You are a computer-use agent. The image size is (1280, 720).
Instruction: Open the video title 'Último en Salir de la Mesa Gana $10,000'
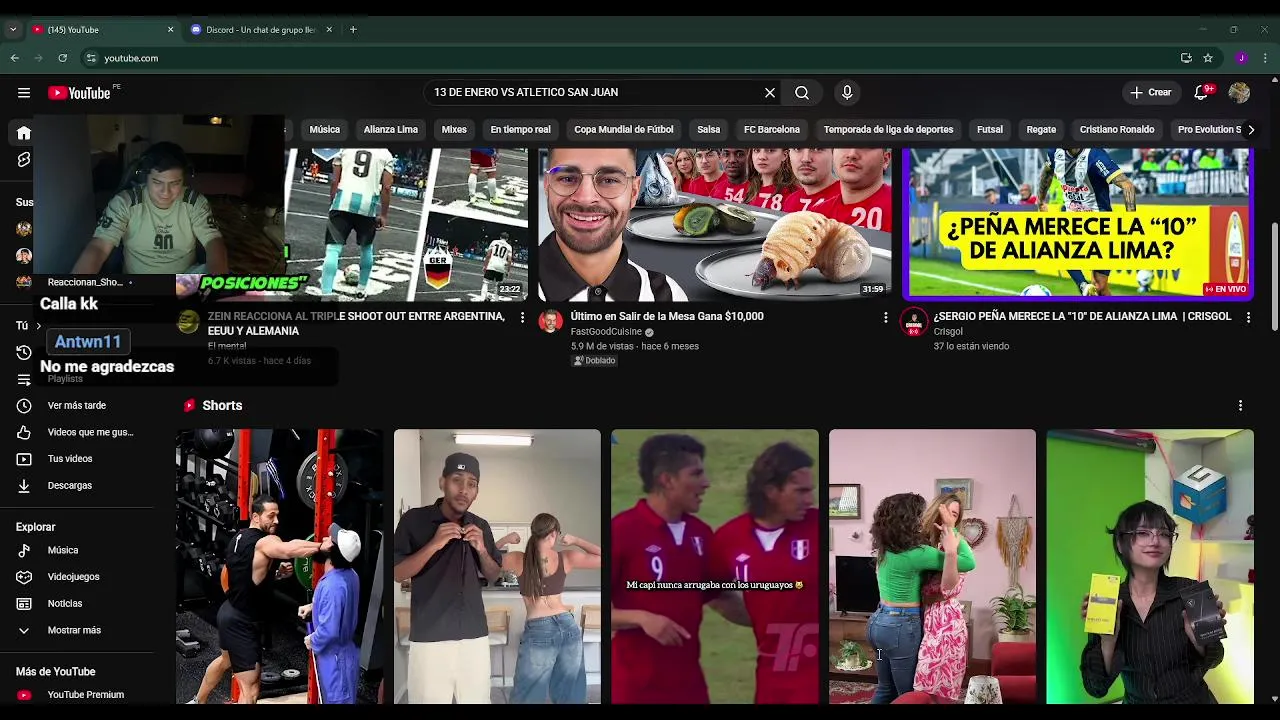[x=667, y=317]
